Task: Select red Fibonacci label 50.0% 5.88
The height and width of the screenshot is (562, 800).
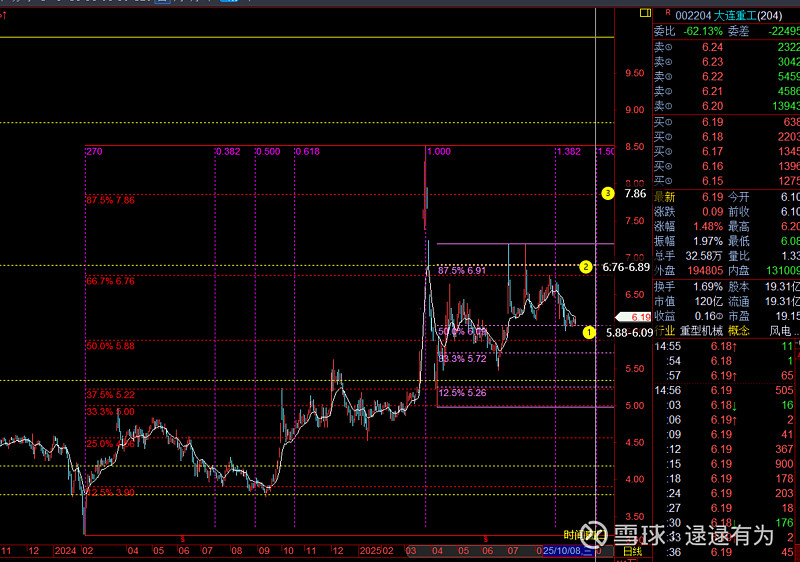Action: [111, 346]
